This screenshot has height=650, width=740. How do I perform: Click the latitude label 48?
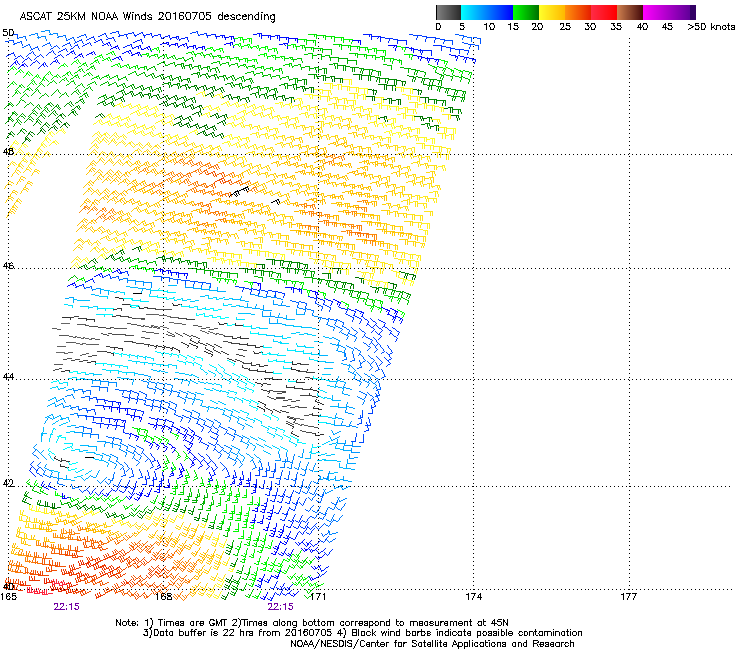tap(8, 152)
